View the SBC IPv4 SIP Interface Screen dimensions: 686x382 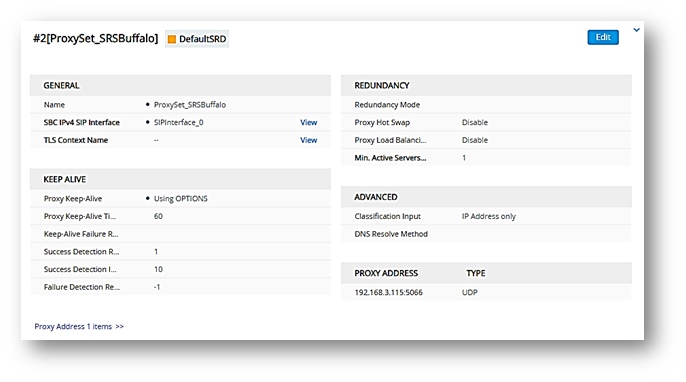click(308, 123)
